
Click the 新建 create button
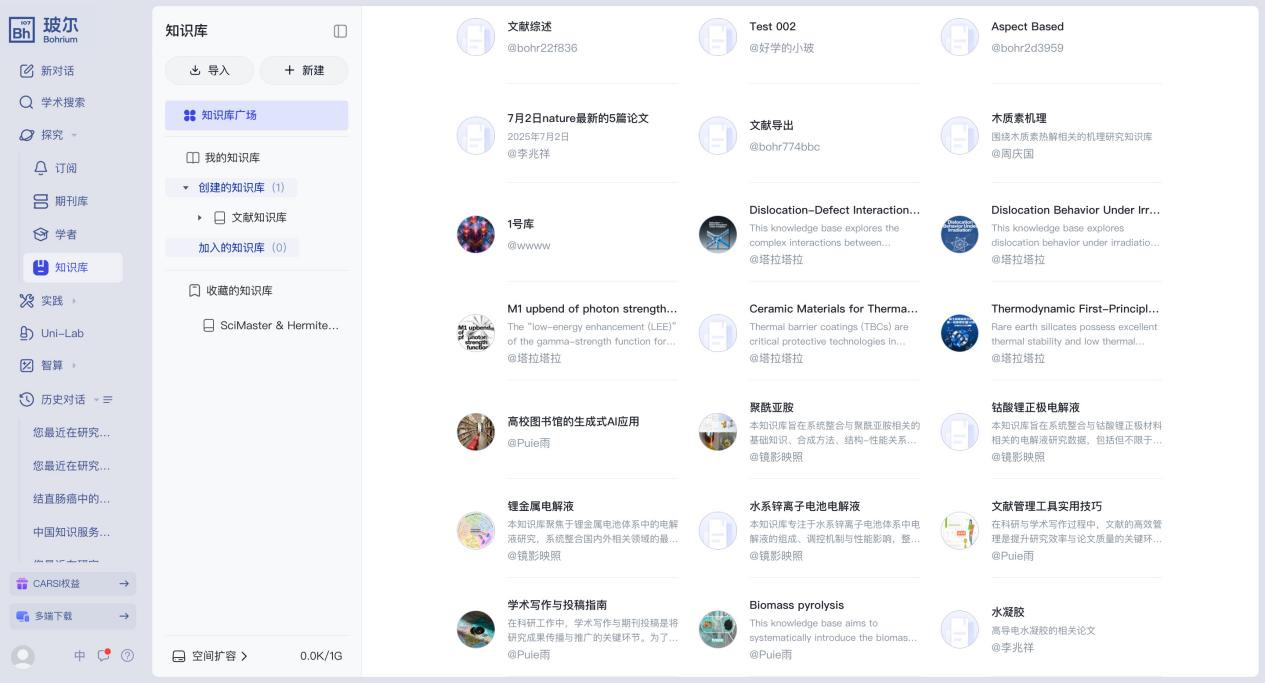304,70
